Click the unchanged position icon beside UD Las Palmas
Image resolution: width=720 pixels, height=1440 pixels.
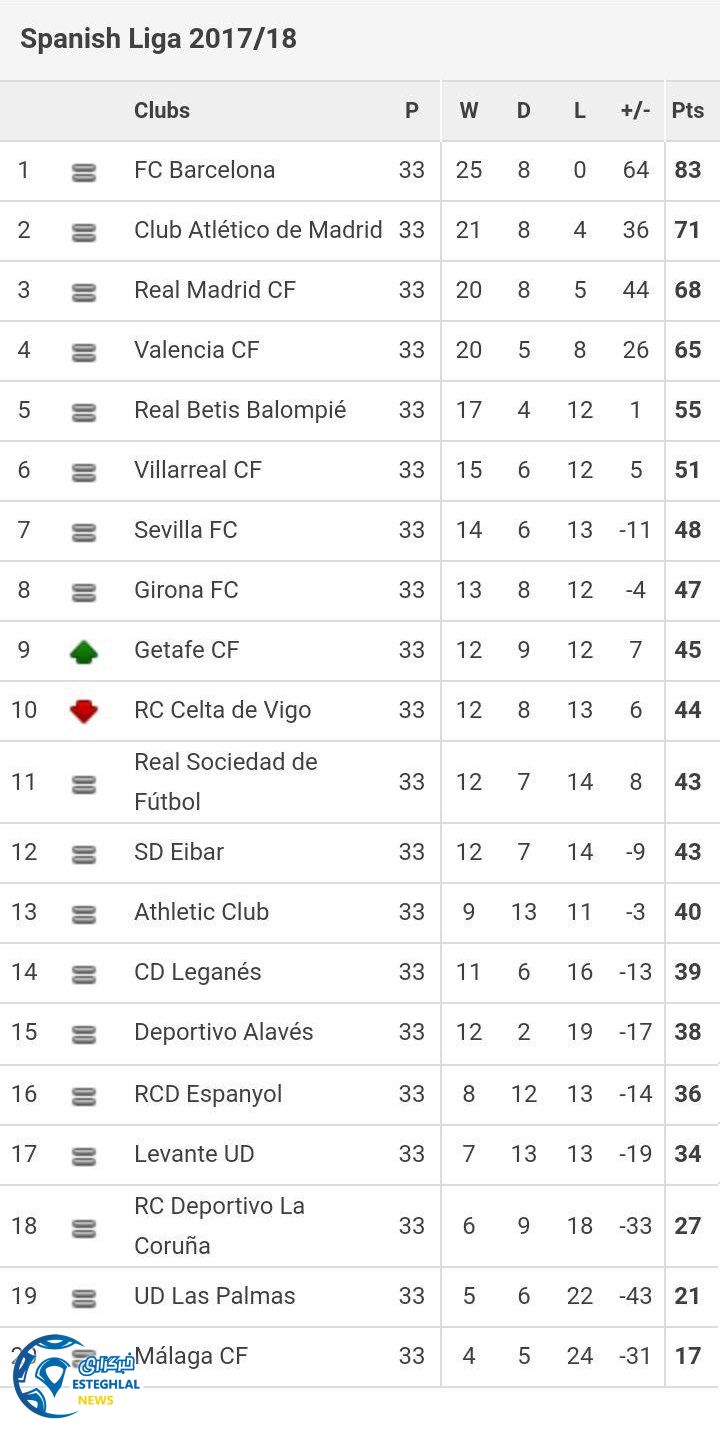click(x=84, y=1299)
